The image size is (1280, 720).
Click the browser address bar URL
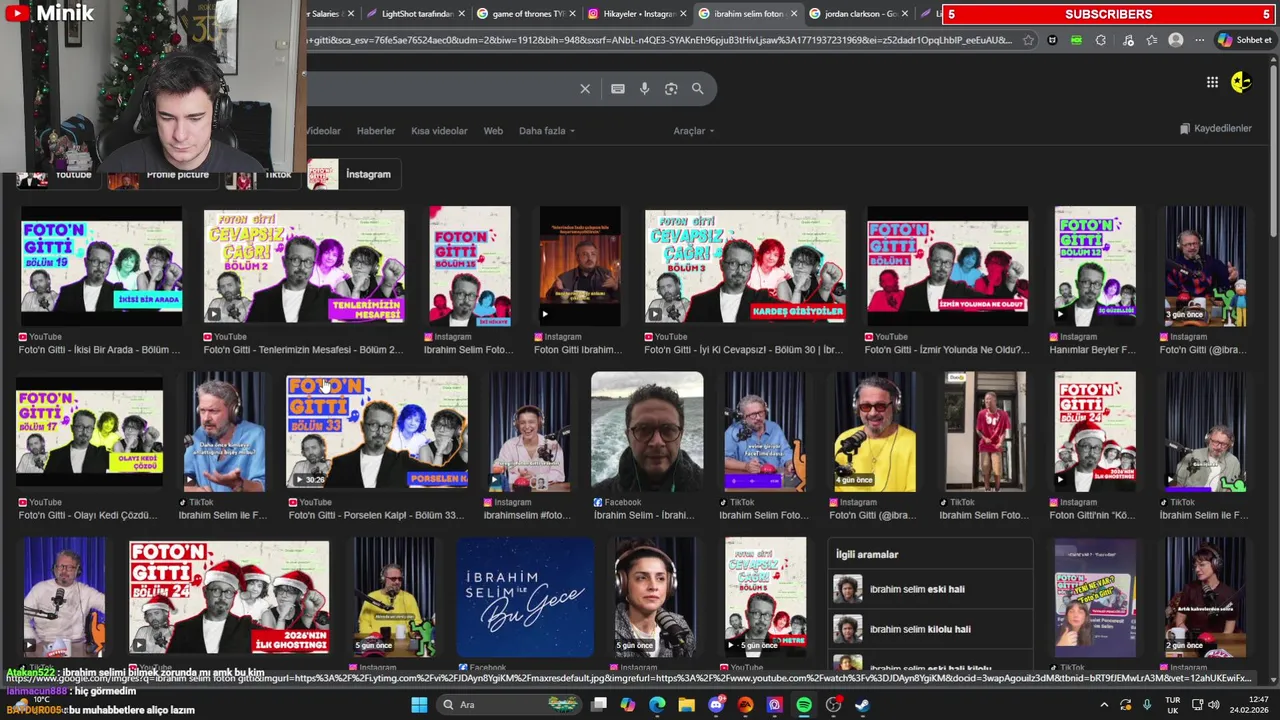coord(660,40)
